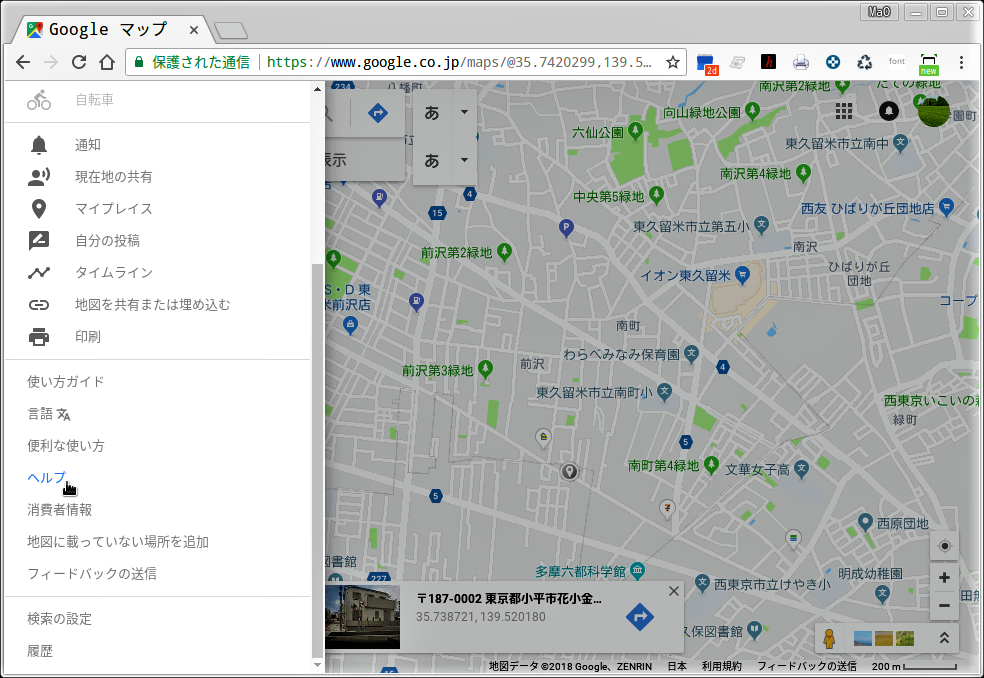The width and height of the screenshot is (984, 678).
Task: Click the URL address bar
Action: point(405,62)
